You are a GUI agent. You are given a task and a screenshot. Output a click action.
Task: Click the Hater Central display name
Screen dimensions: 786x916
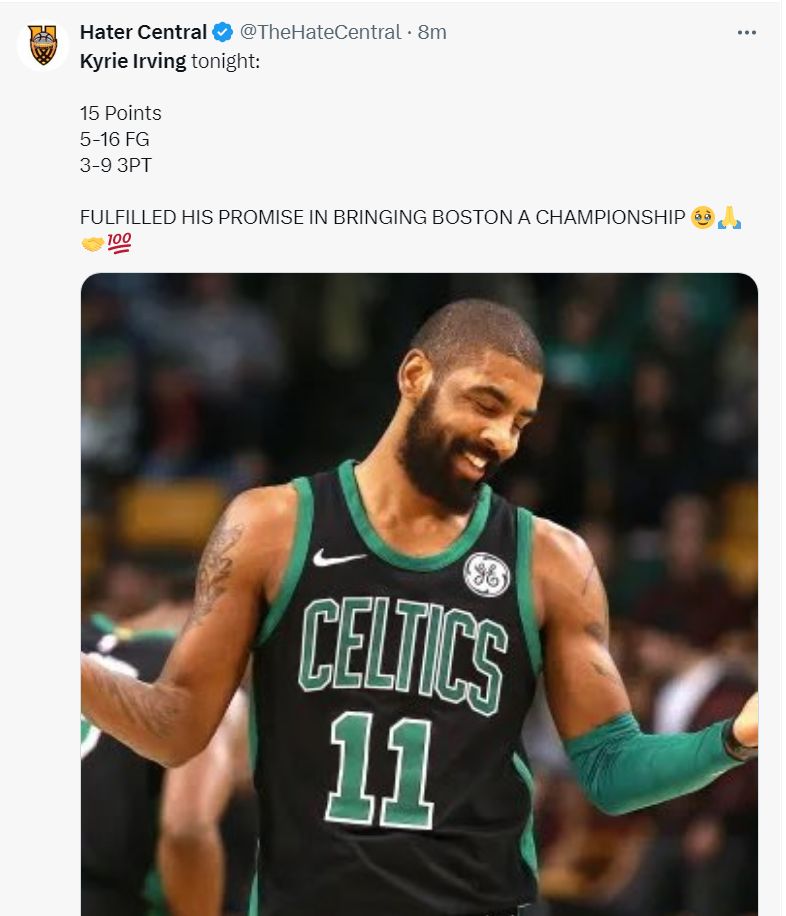tap(143, 32)
